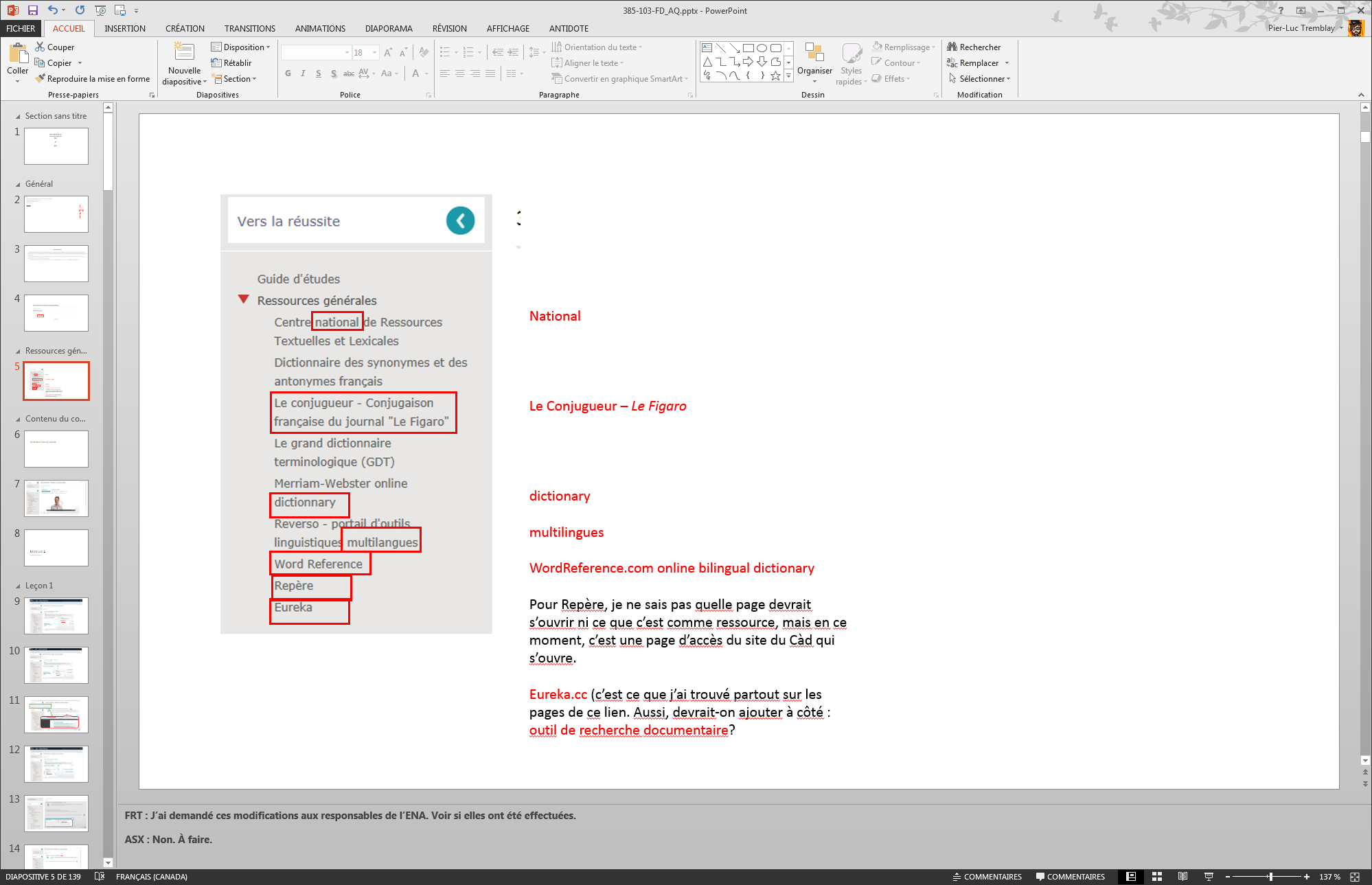This screenshot has height=885, width=1372.
Task: Expand the Sélectionner dropdown
Action: point(1008,79)
